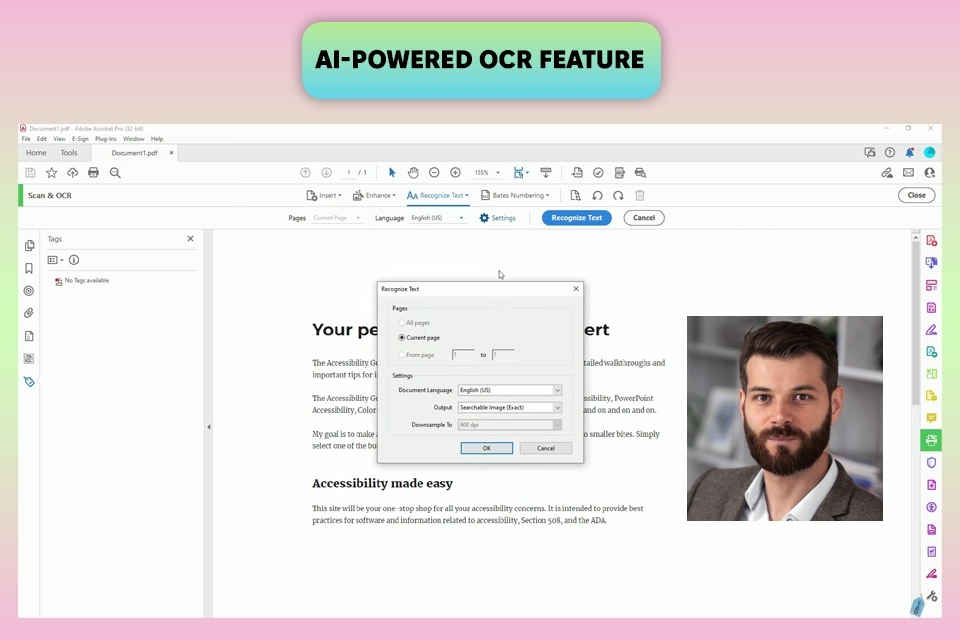The image size is (960, 640).
Task: Close the Document1.pdf tab
Action: (171, 152)
